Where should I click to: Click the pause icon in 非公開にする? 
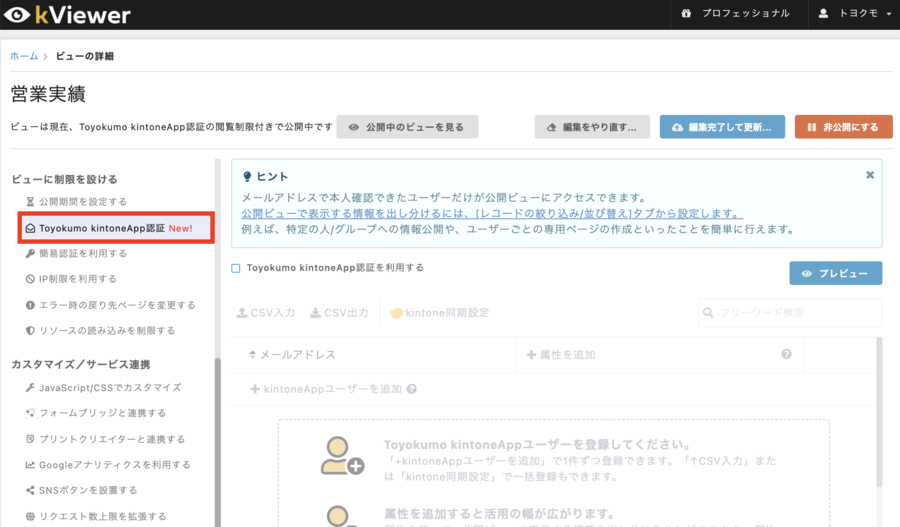point(812,127)
